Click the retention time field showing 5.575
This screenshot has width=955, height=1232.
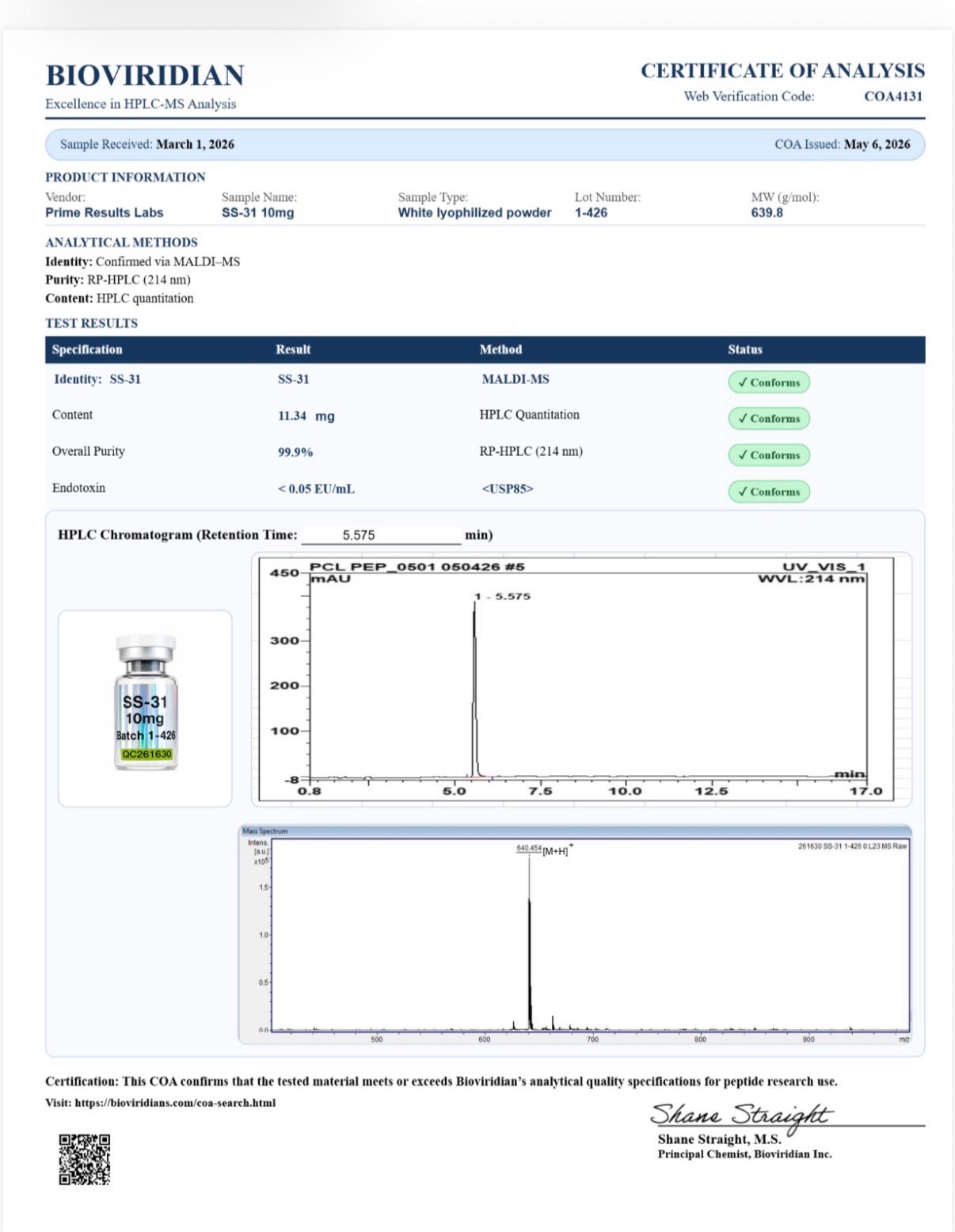[x=382, y=535]
